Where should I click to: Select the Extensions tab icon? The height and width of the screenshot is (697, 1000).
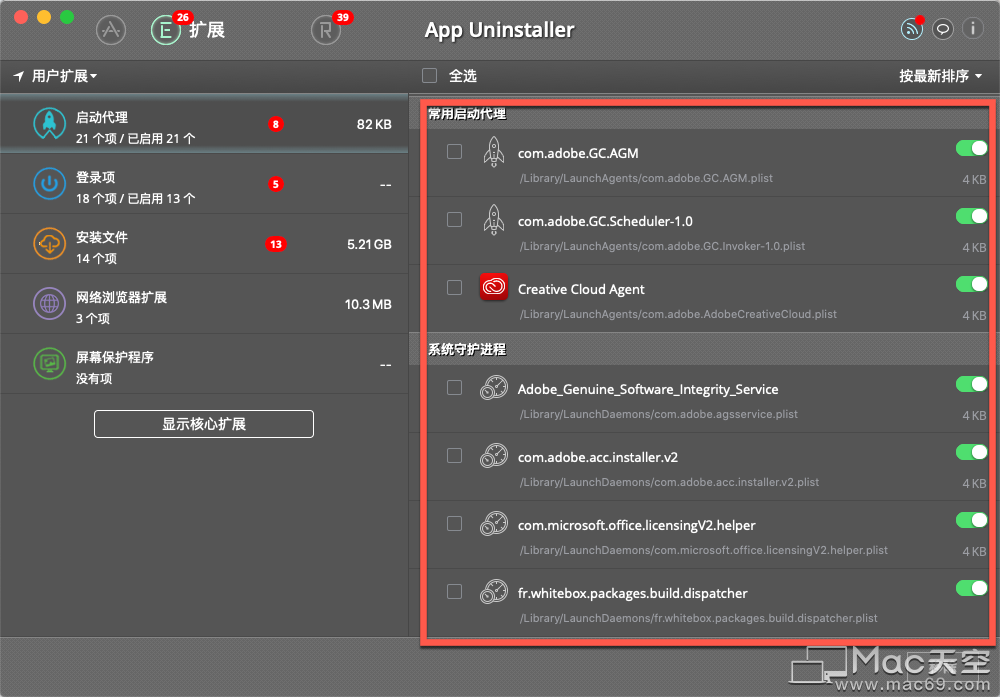[x=166, y=30]
